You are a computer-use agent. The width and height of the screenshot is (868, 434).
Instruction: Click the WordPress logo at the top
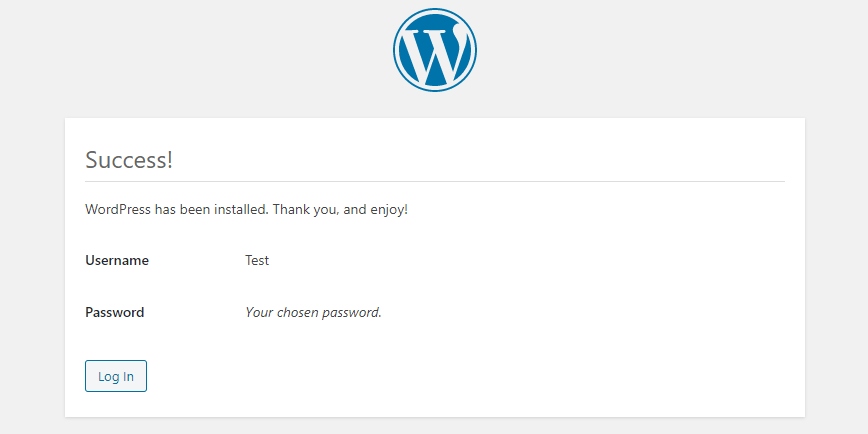435,50
